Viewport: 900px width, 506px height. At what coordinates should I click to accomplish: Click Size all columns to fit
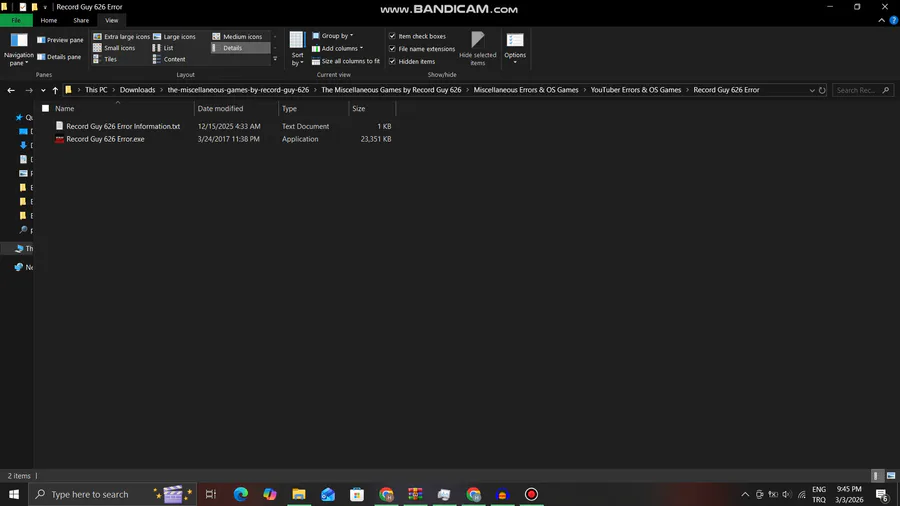(x=346, y=61)
